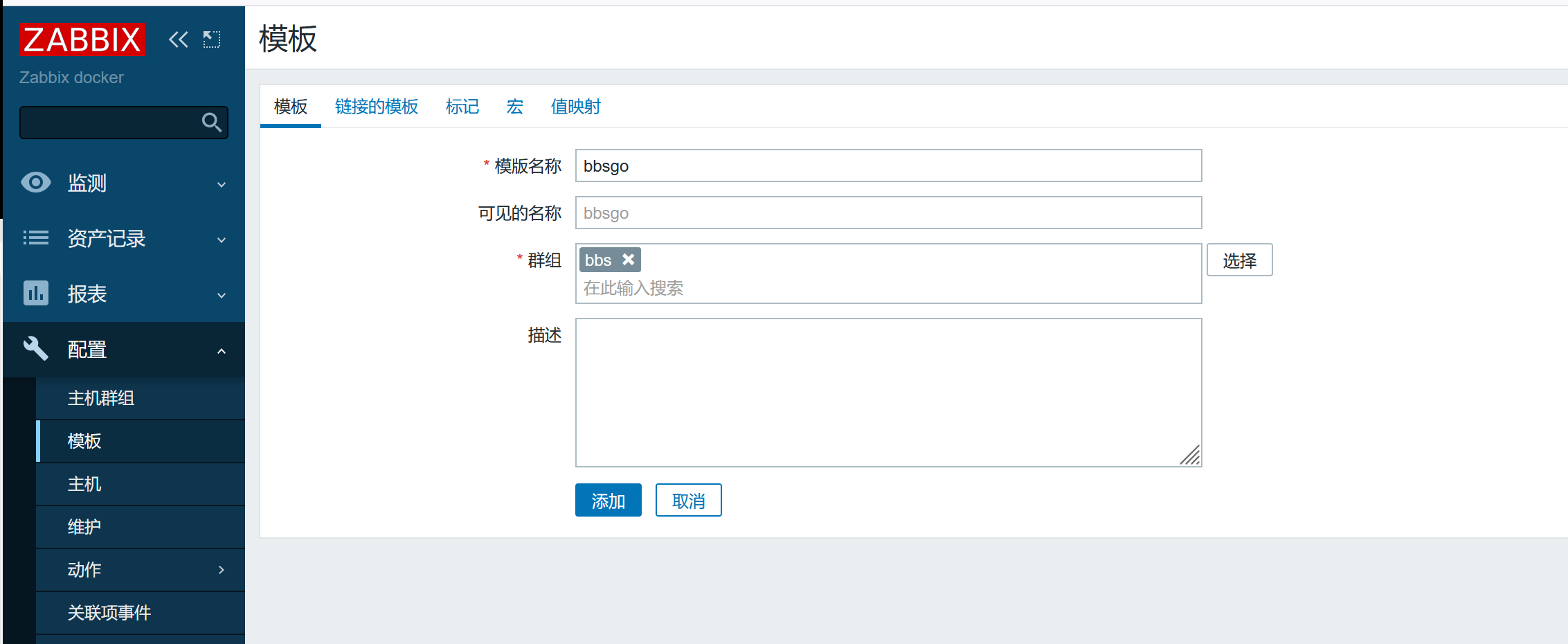The height and width of the screenshot is (644, 1568).
Task: Click the description textarea resize handle
Action: (x=1190, y=456)
